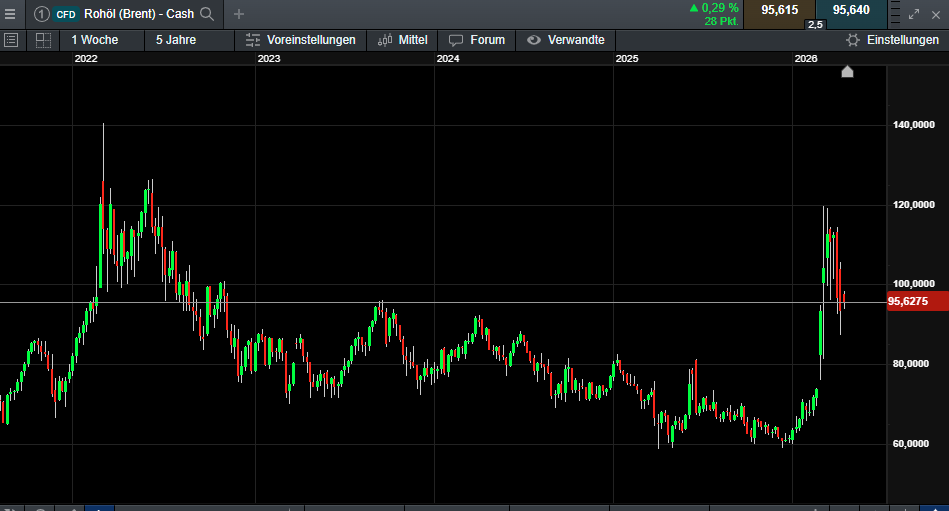Add a new chart tab with plus
This screenshot has height=511, width=949.
(x=239, y=14)
